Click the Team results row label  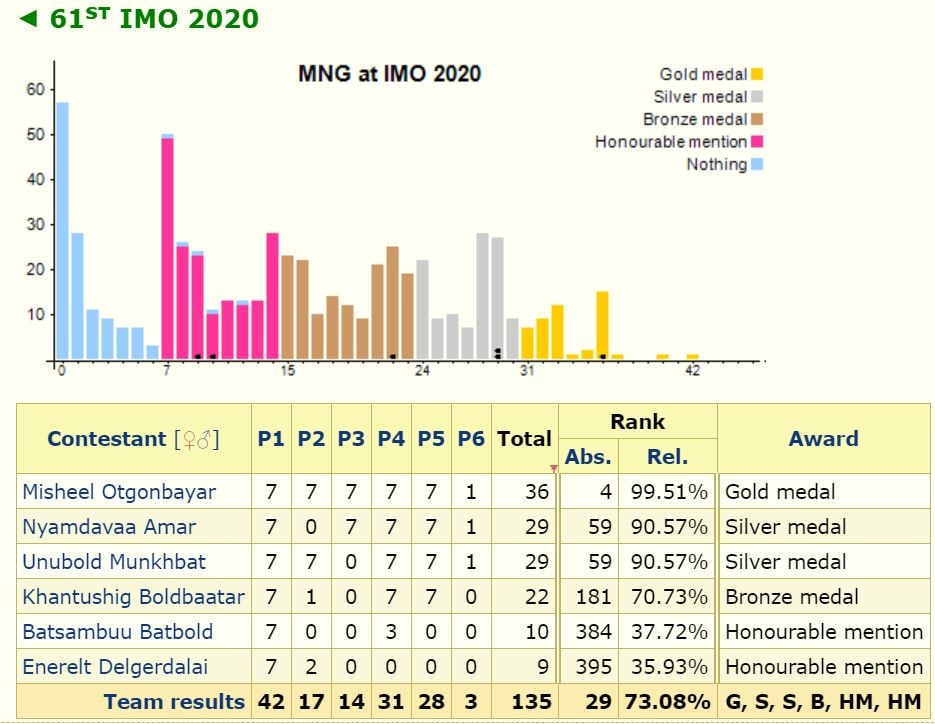(x=174, y=702)
